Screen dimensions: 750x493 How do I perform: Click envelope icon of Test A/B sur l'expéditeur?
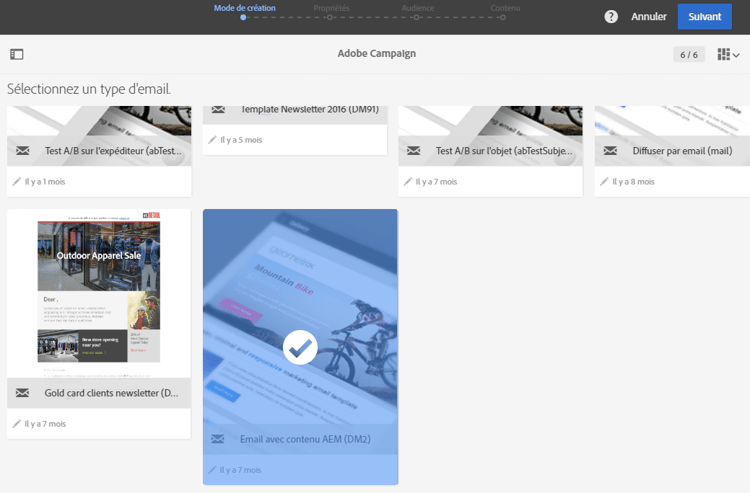pyautogui.click(x=22, y=151)
